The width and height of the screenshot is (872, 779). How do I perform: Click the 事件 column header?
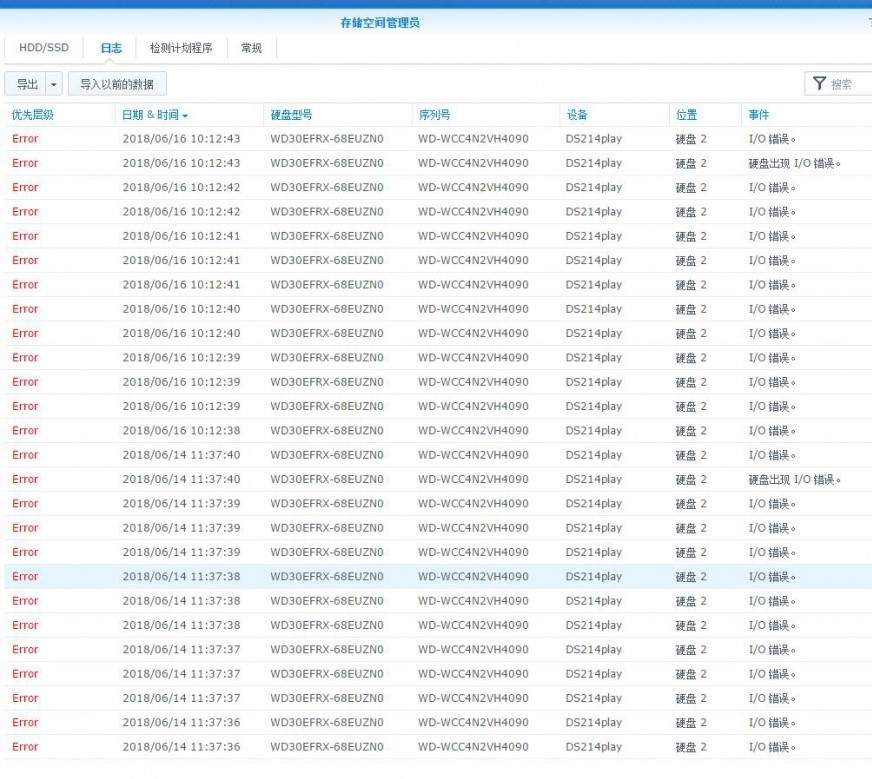(x=759, y=115)
